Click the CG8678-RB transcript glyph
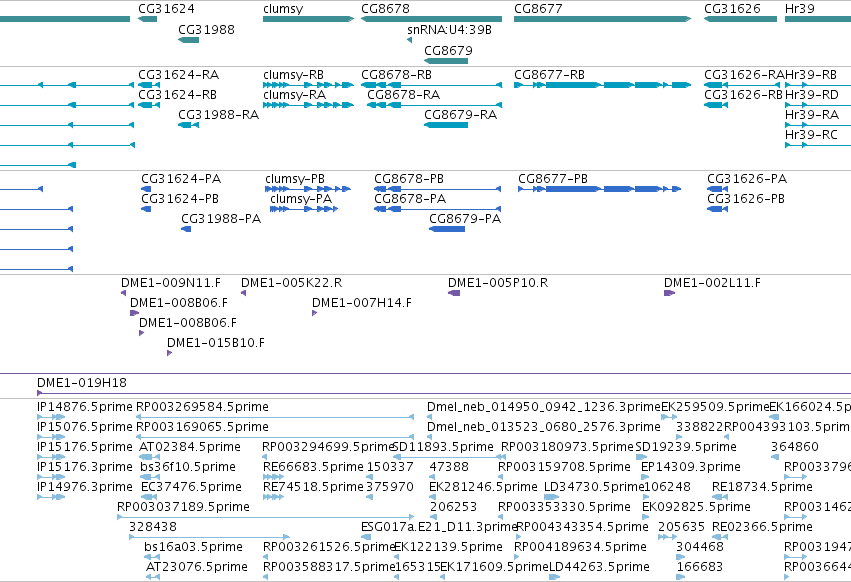The height and width of the screenshot is (582, 851). [431, 85]
